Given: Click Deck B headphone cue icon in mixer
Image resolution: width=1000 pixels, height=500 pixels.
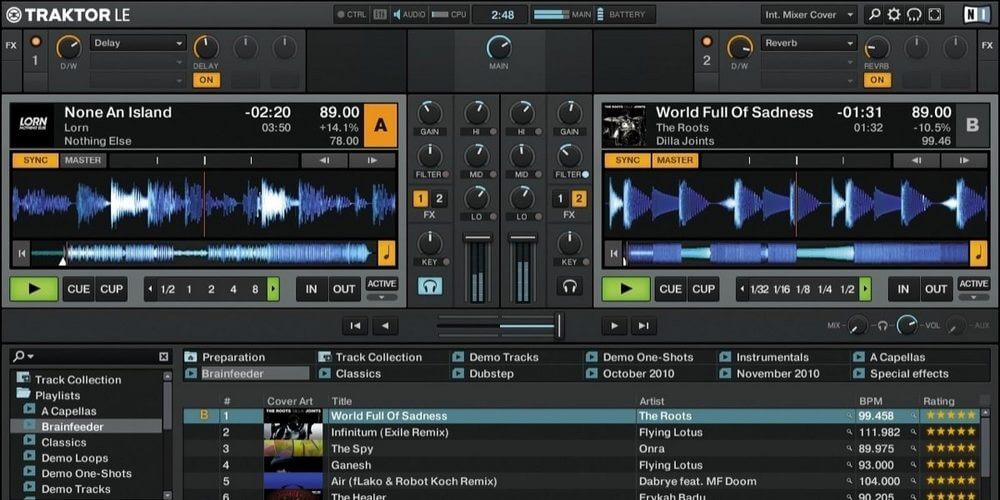Looking at the screenshot, I should 569,286.
